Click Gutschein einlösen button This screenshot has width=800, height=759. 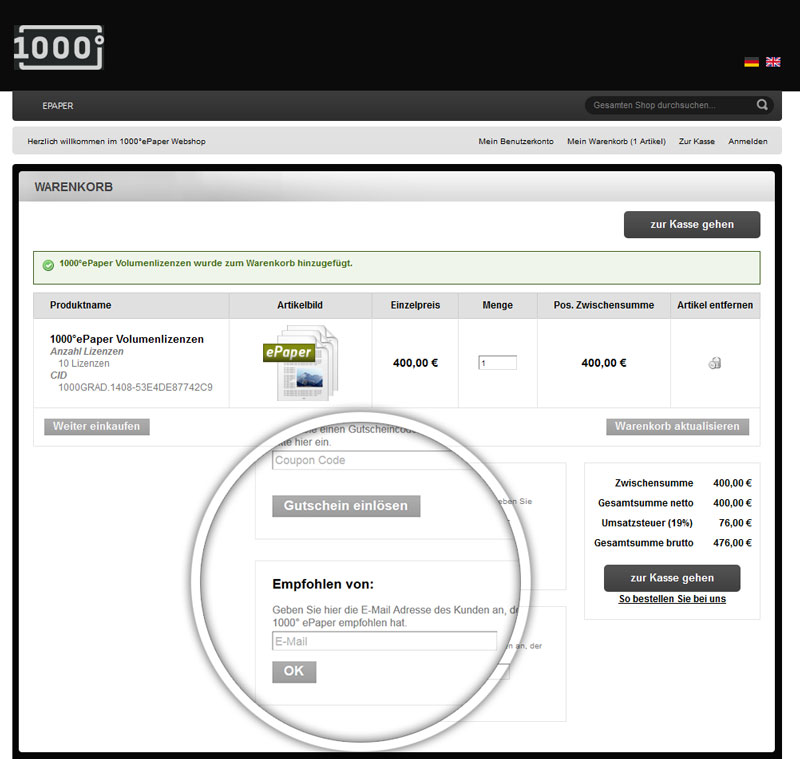click(346, 505)
